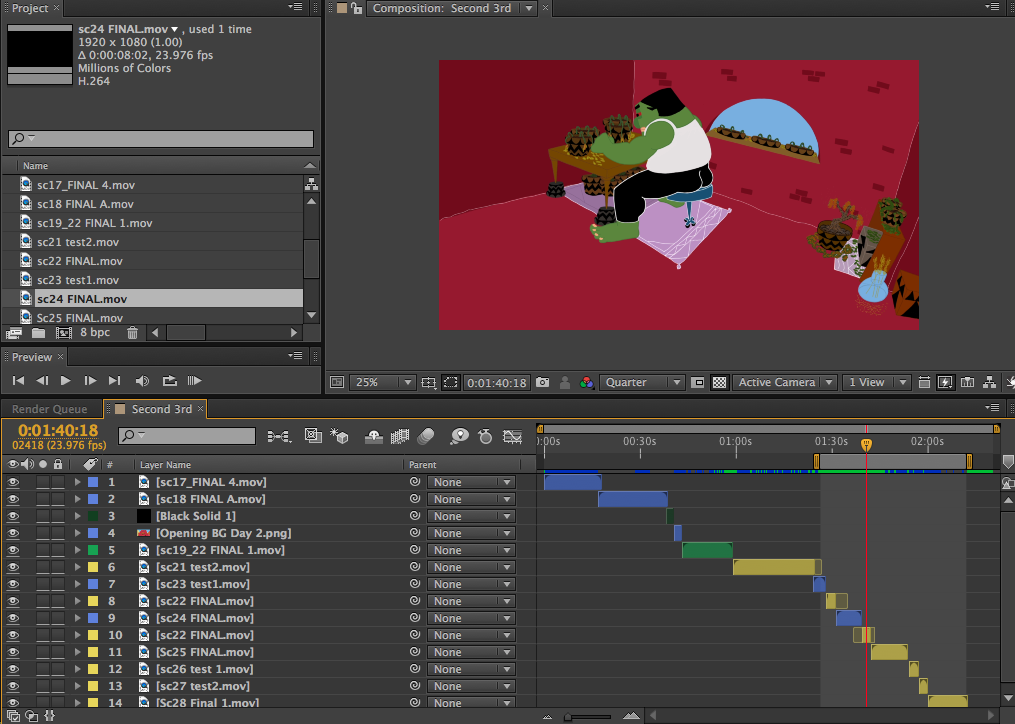Open the project flowchart view icon

(x=311, y=184)
